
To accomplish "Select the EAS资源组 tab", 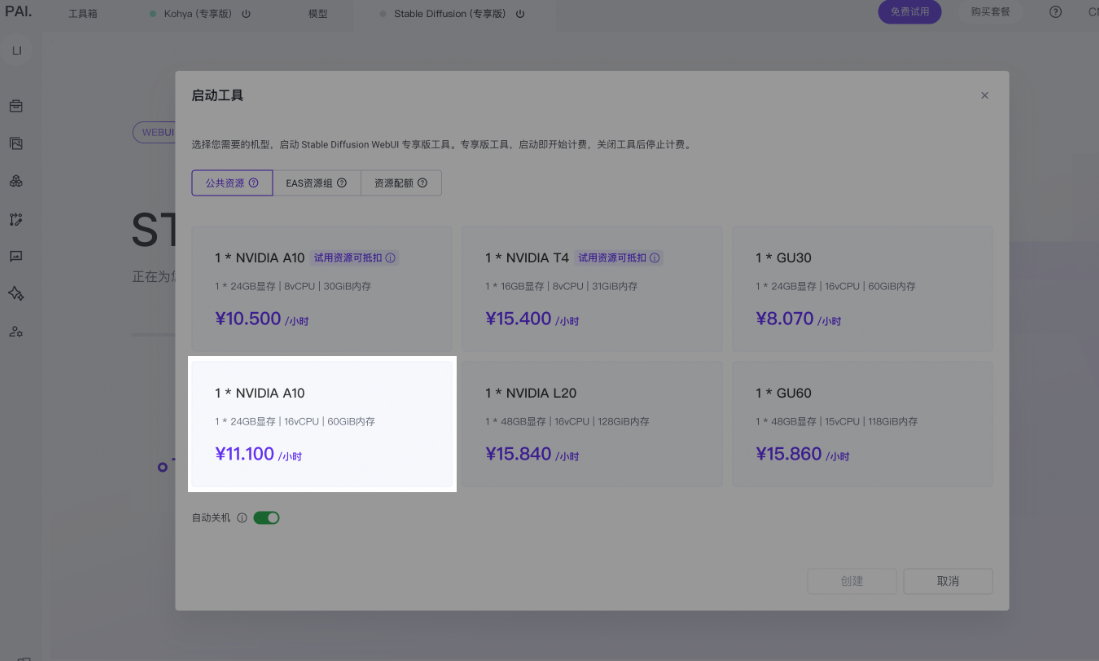I will (317, 183).
